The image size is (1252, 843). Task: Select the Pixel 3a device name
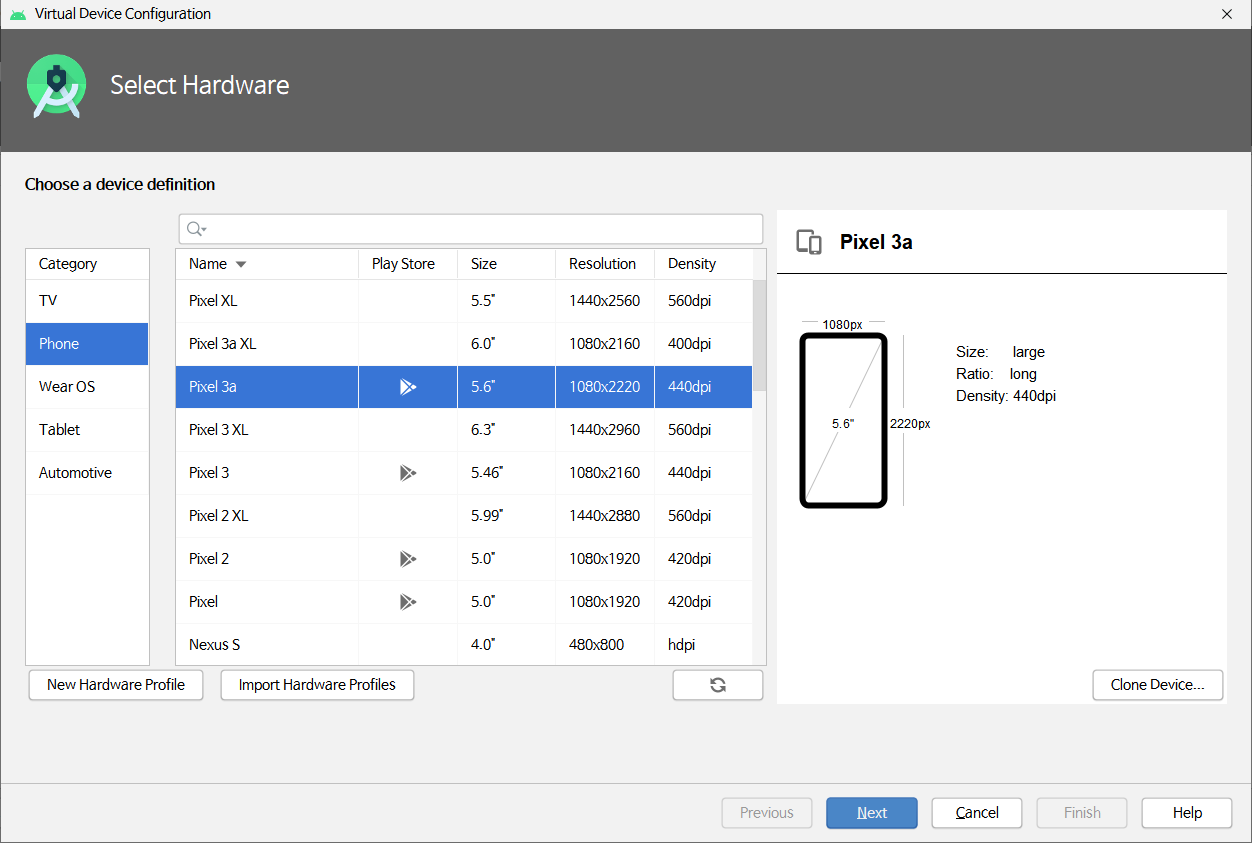point(213,387)
